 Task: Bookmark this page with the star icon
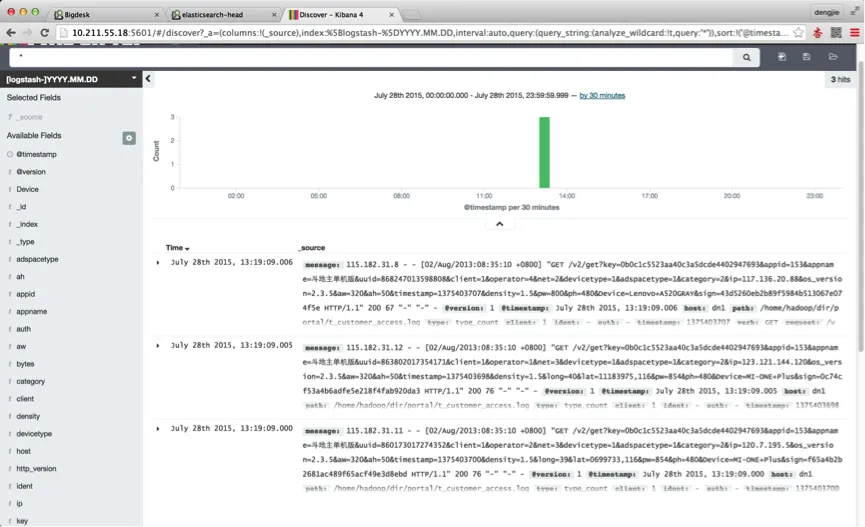(798, 33)
